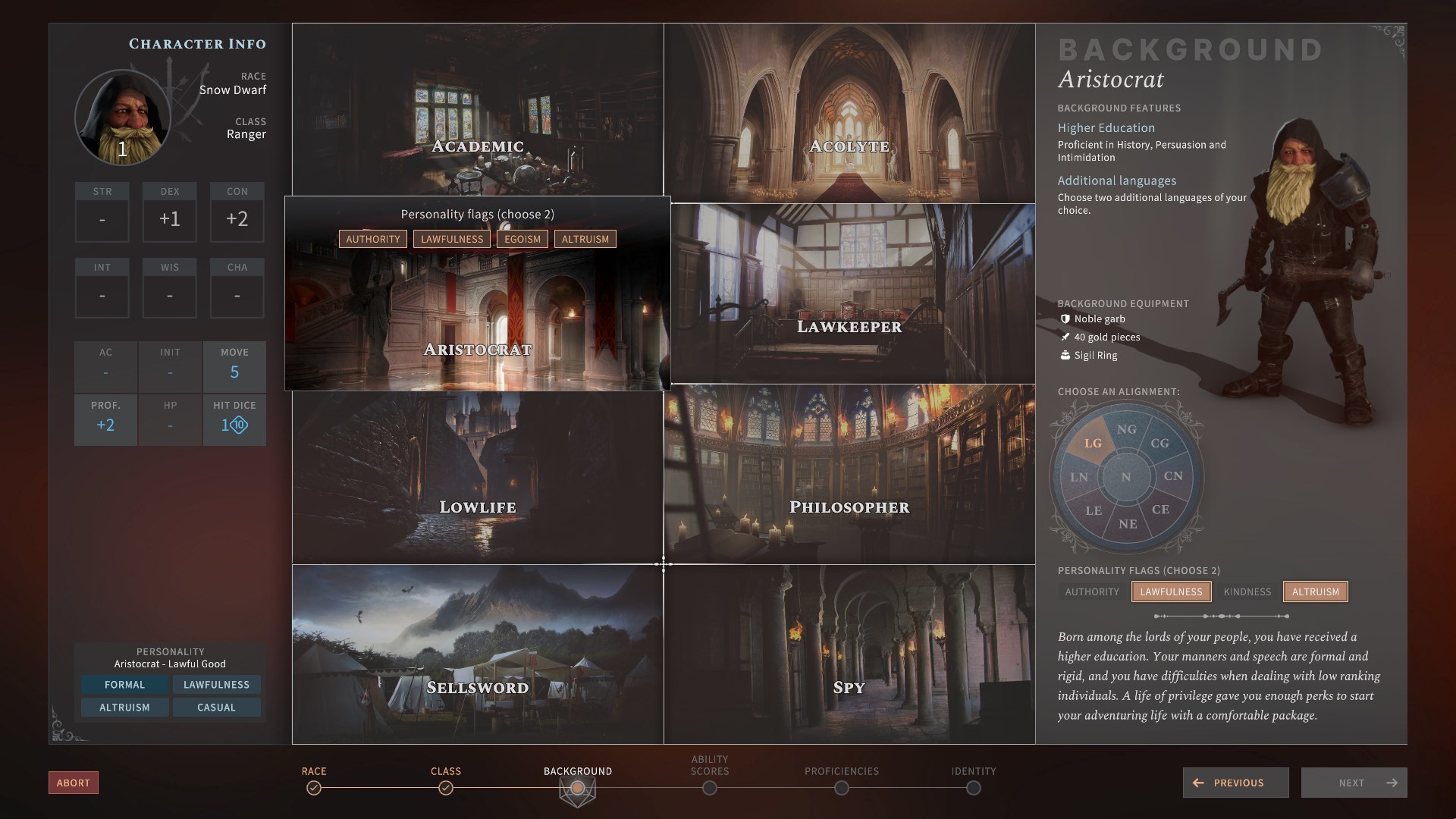Screen dimensions: 1456x819
Task: Click ABORT to cancel character creation
Action: [x=73, y=783]
